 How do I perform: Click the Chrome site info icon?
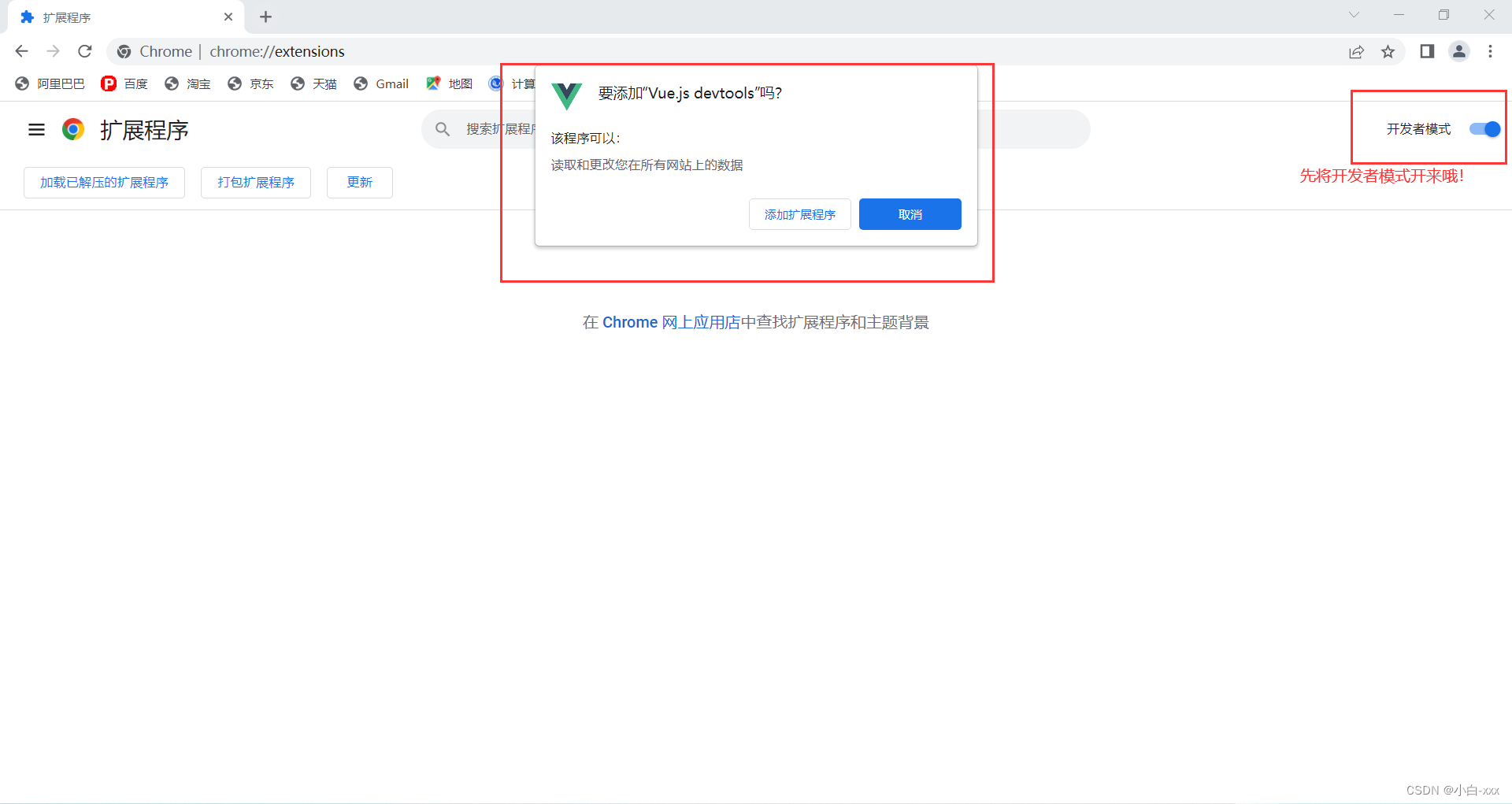[124, 52]
